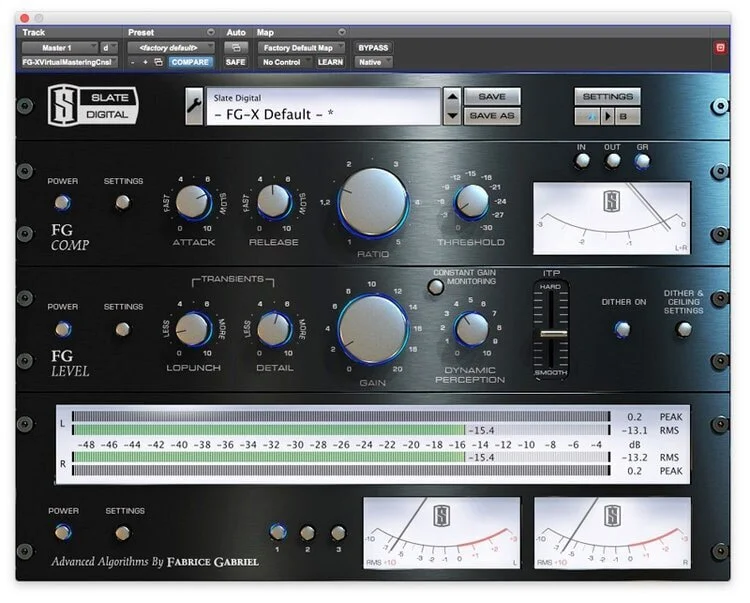Image resolution: width=750 pixels, height=603 pixels.
Task: Select the A comparison slot
Action: click(588, 116)
